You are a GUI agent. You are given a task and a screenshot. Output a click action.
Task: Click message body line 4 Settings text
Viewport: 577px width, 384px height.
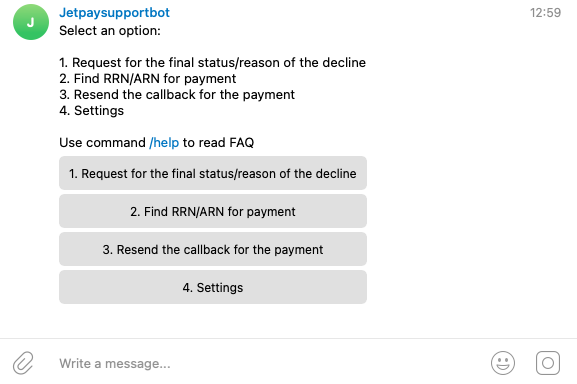92,110
